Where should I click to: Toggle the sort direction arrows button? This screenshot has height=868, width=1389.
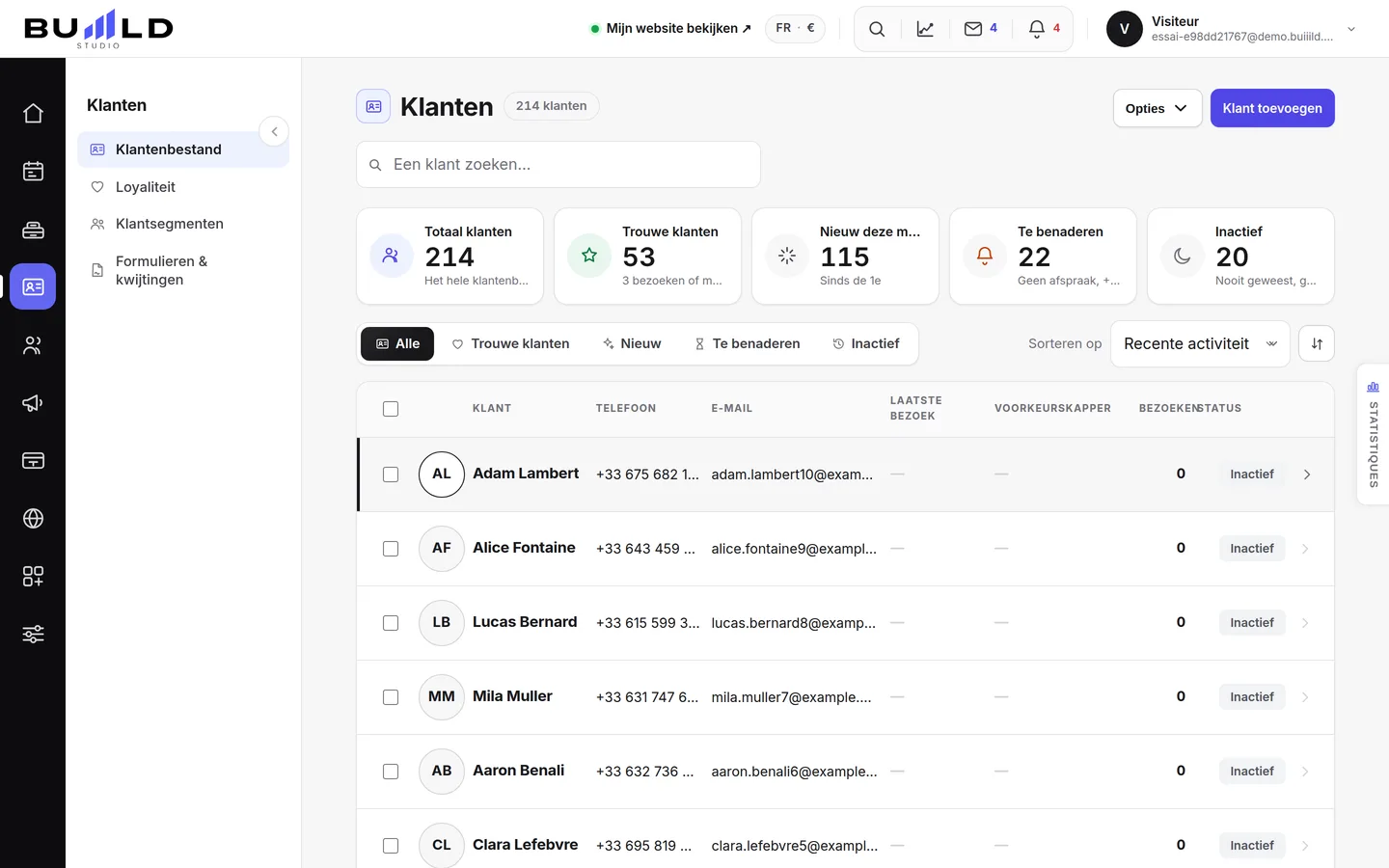1317,343
